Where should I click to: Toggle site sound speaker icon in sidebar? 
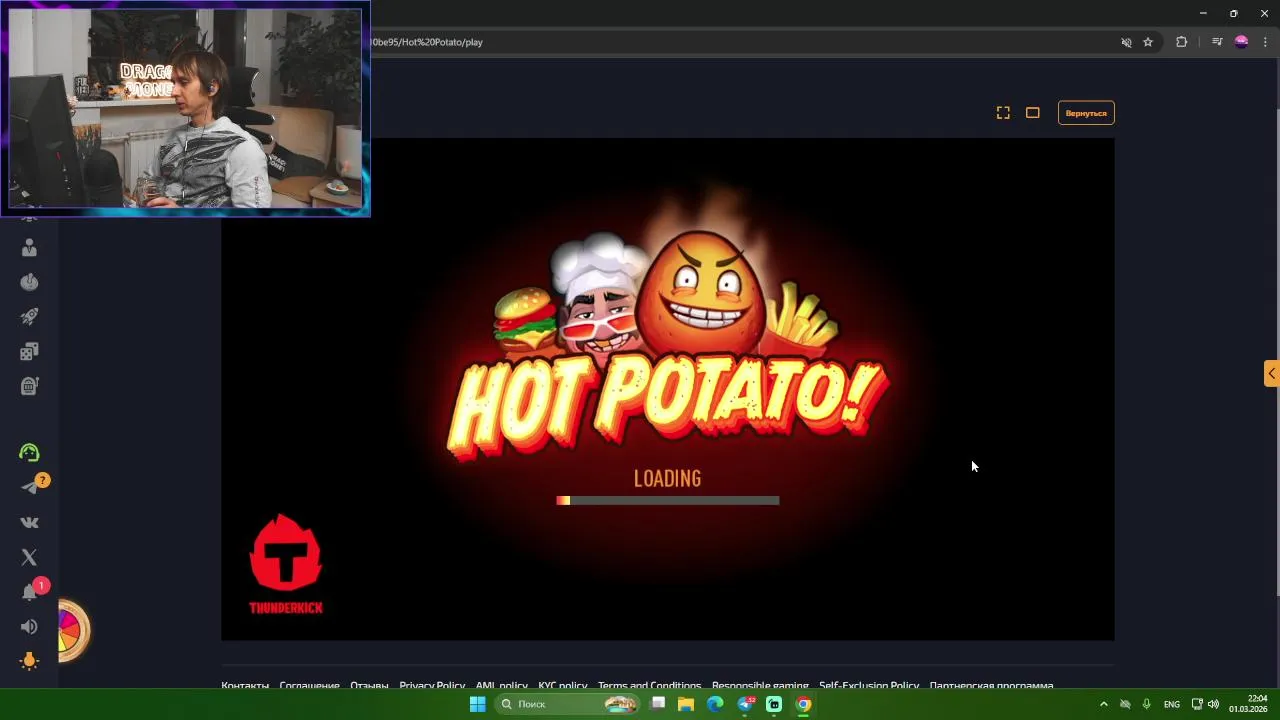click(29, 627)
